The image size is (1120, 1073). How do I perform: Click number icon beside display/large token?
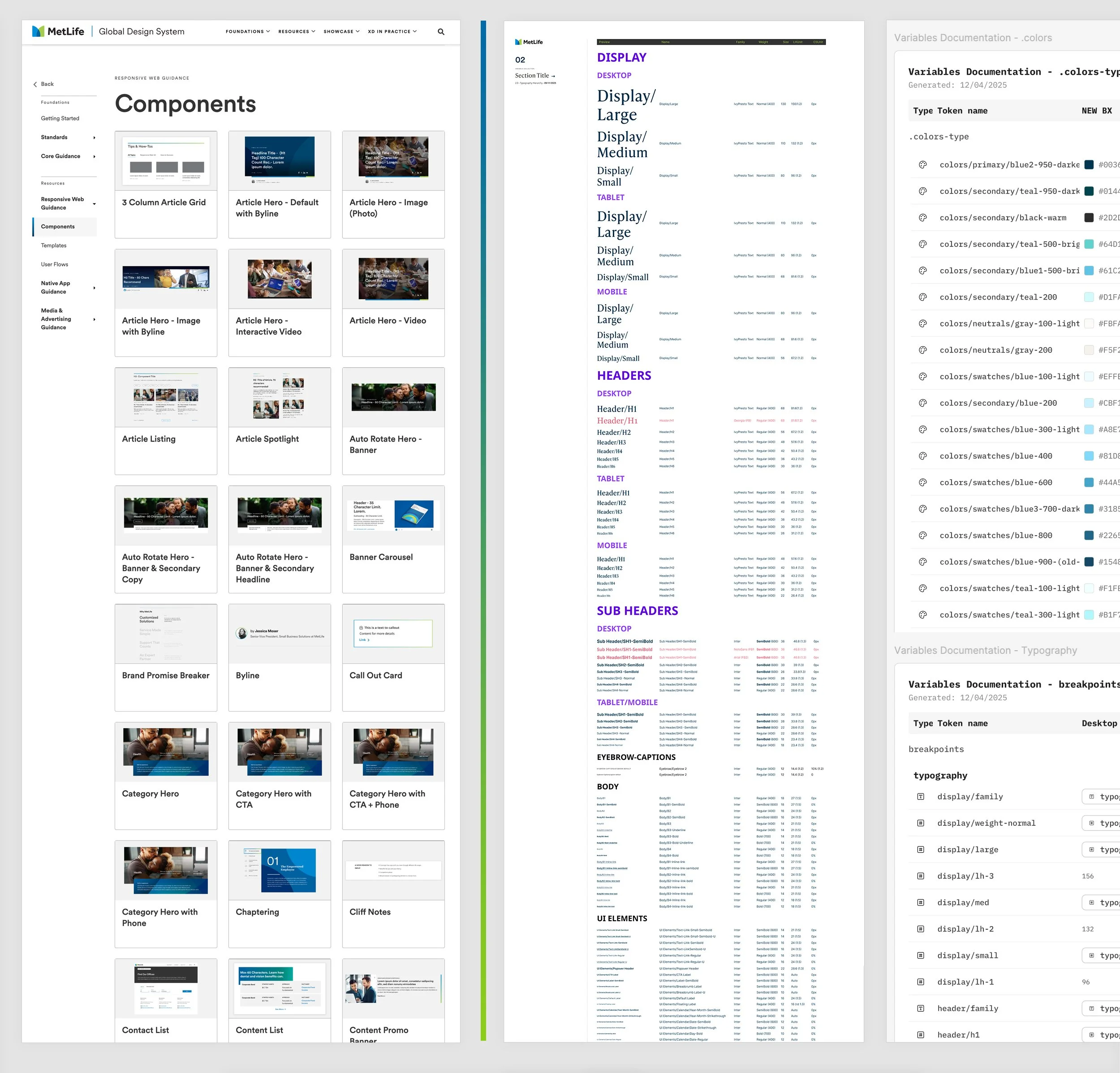[921, 850]
